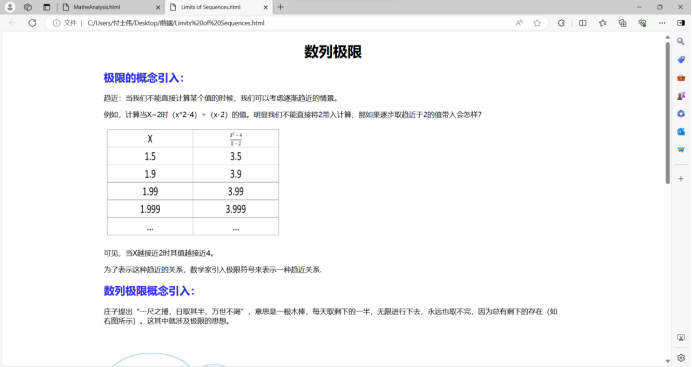Open the Workspaces icon
Screen dimensions: 692x367
[28, 7]
